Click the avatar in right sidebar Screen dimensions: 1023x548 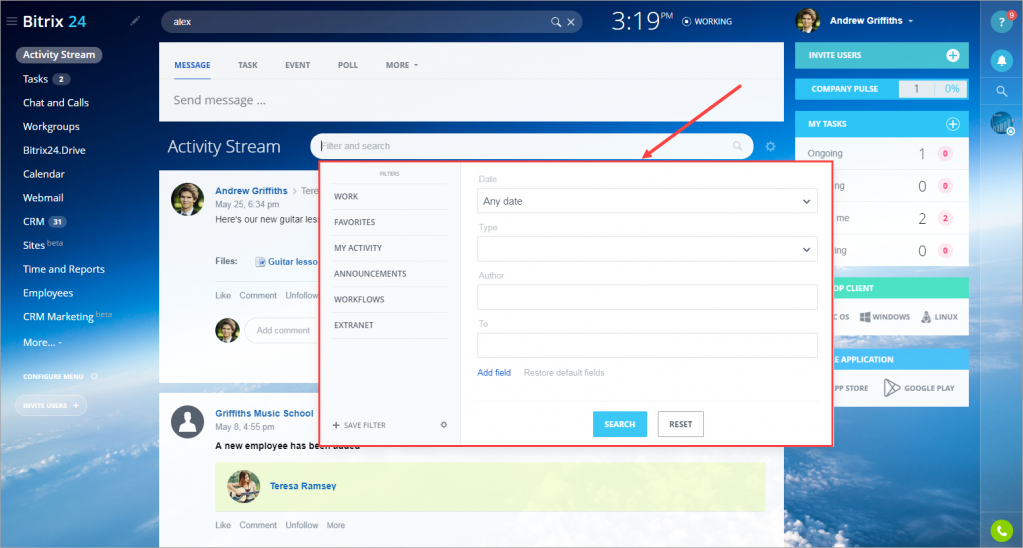coord(1001,123)
